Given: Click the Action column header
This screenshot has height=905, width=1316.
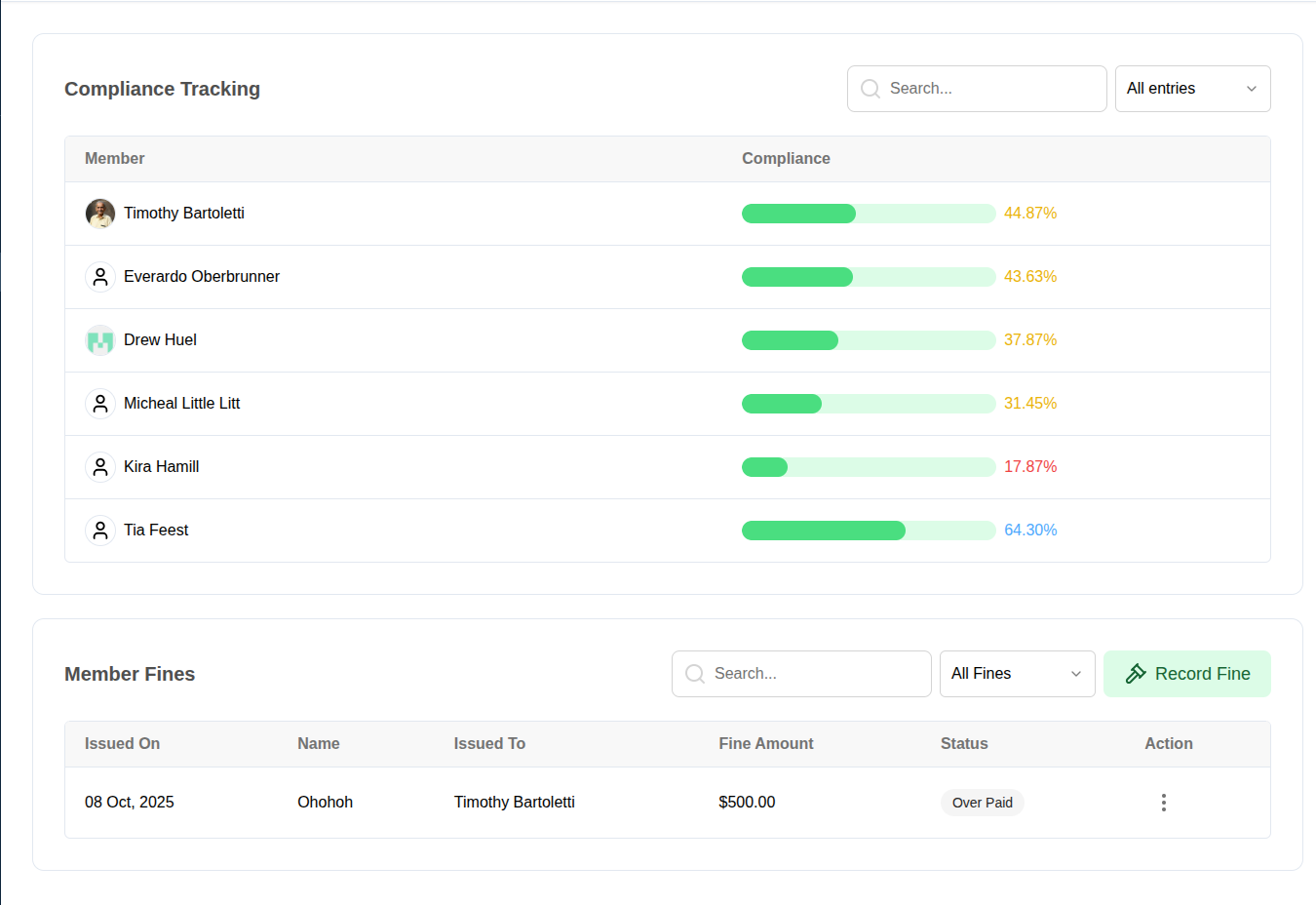Looking at the screenshot, I should 1168,743.
